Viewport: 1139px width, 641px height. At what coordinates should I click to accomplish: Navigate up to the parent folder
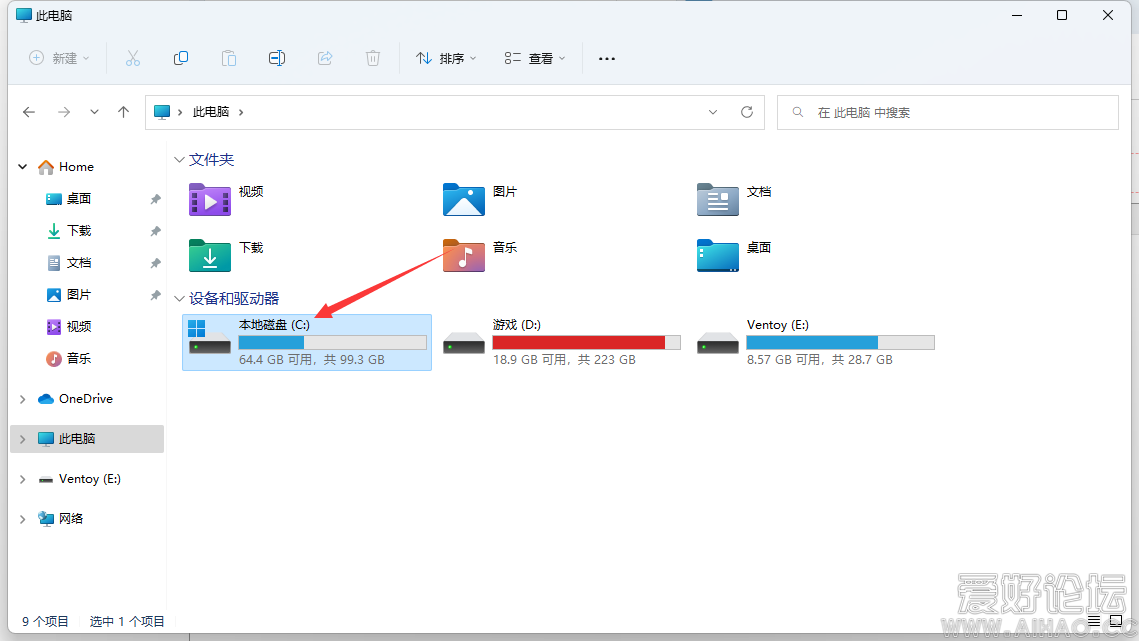tap(123, 112)
